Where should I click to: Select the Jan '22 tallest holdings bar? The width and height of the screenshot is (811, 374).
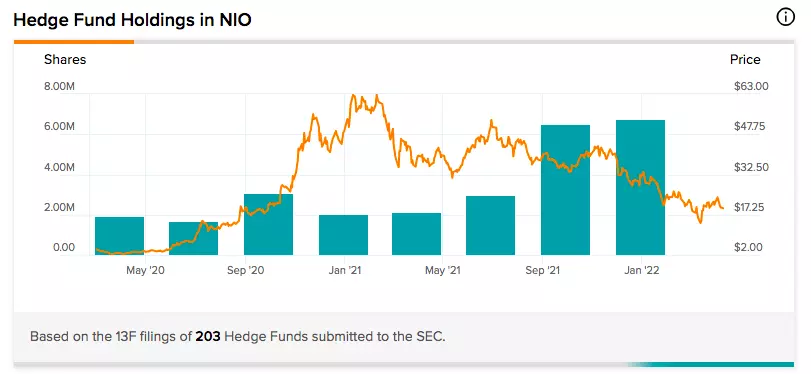640,187
